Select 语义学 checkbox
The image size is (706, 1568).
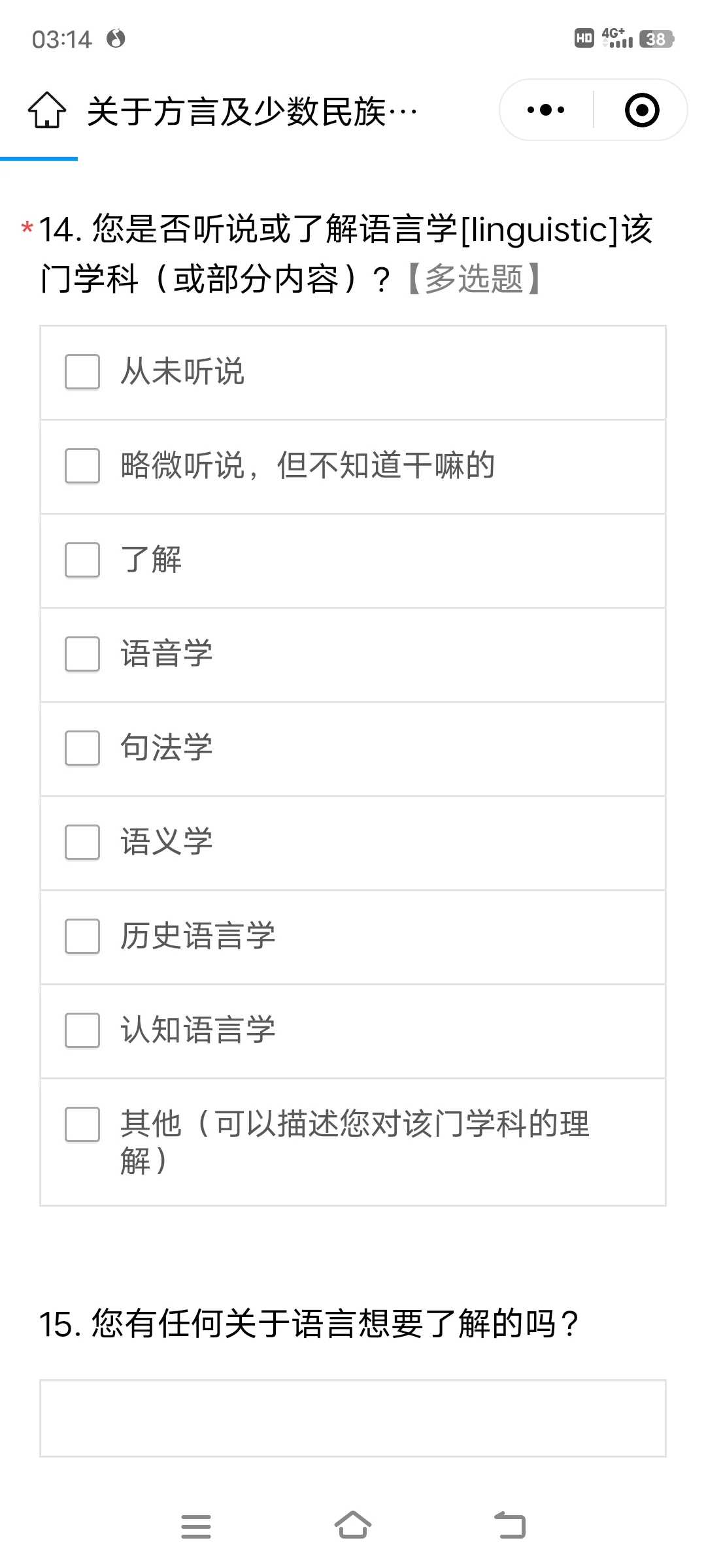point(82,842)
